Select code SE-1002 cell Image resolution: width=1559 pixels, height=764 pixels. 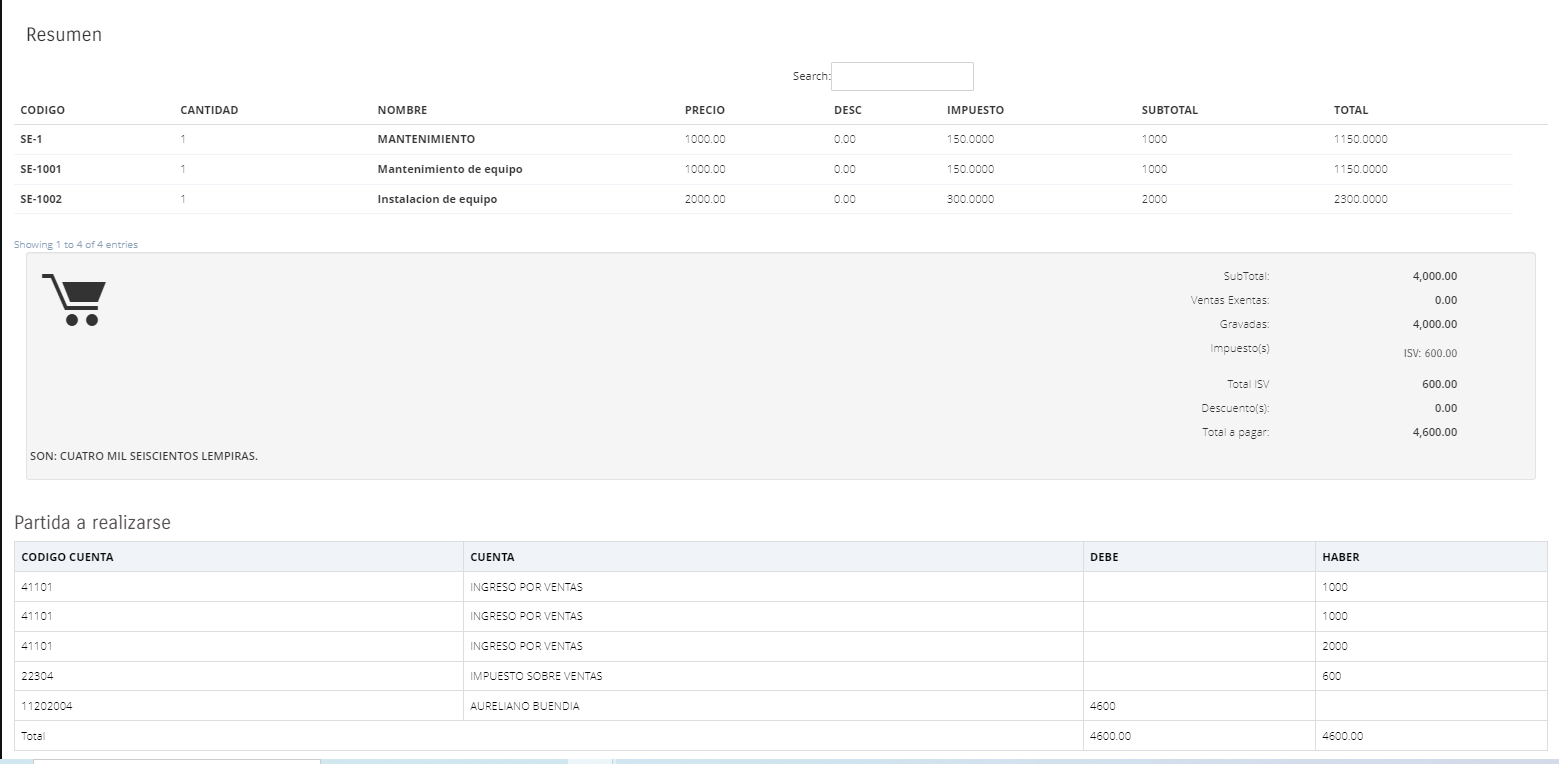[x=41, y=199]
